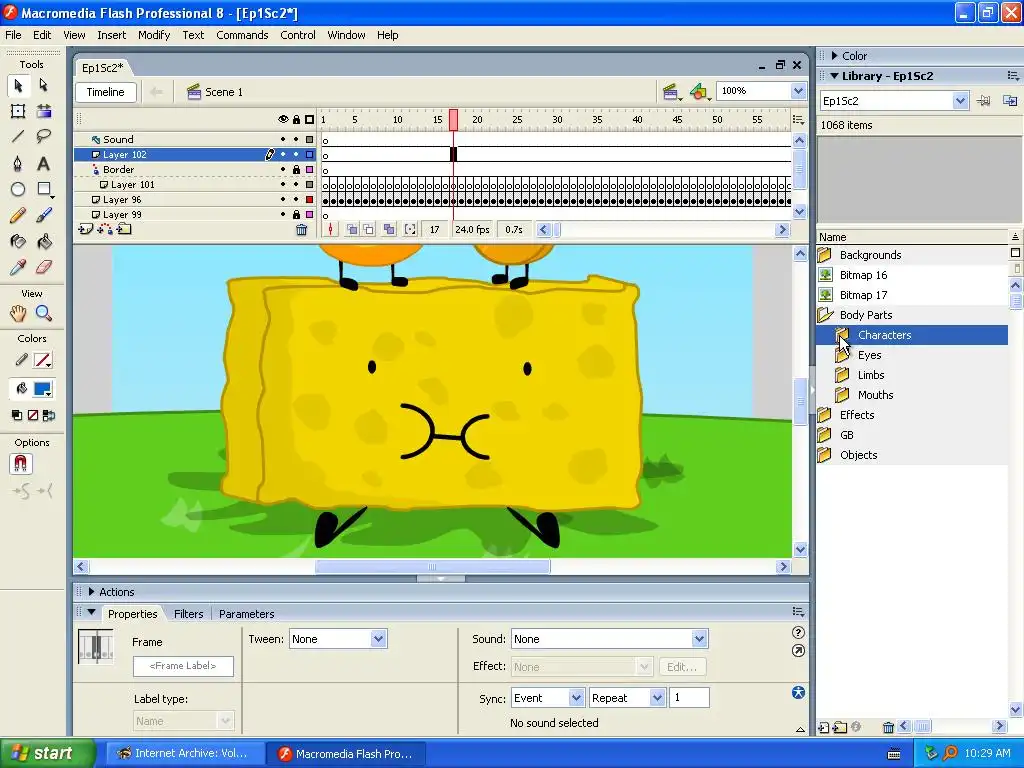The width and height of the screenshot is (1024, 768).
Task: Select the Eraser tool
Action: click(44, 267)
